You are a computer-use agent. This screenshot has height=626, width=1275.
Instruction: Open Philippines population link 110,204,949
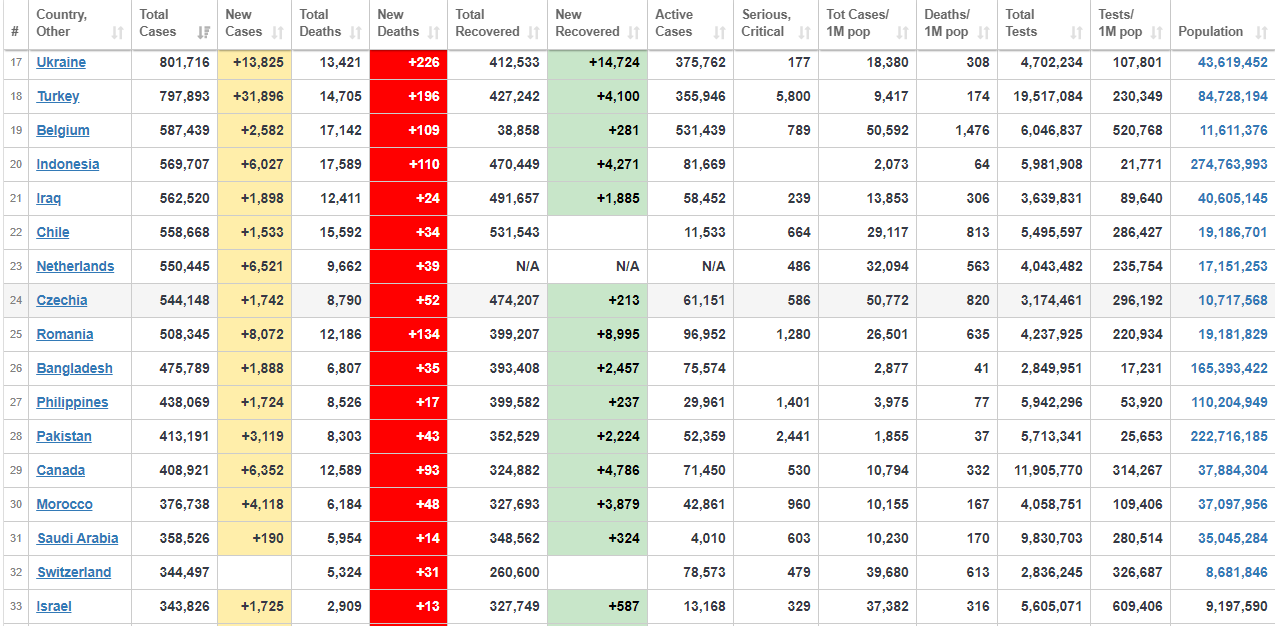point(1229,402)
